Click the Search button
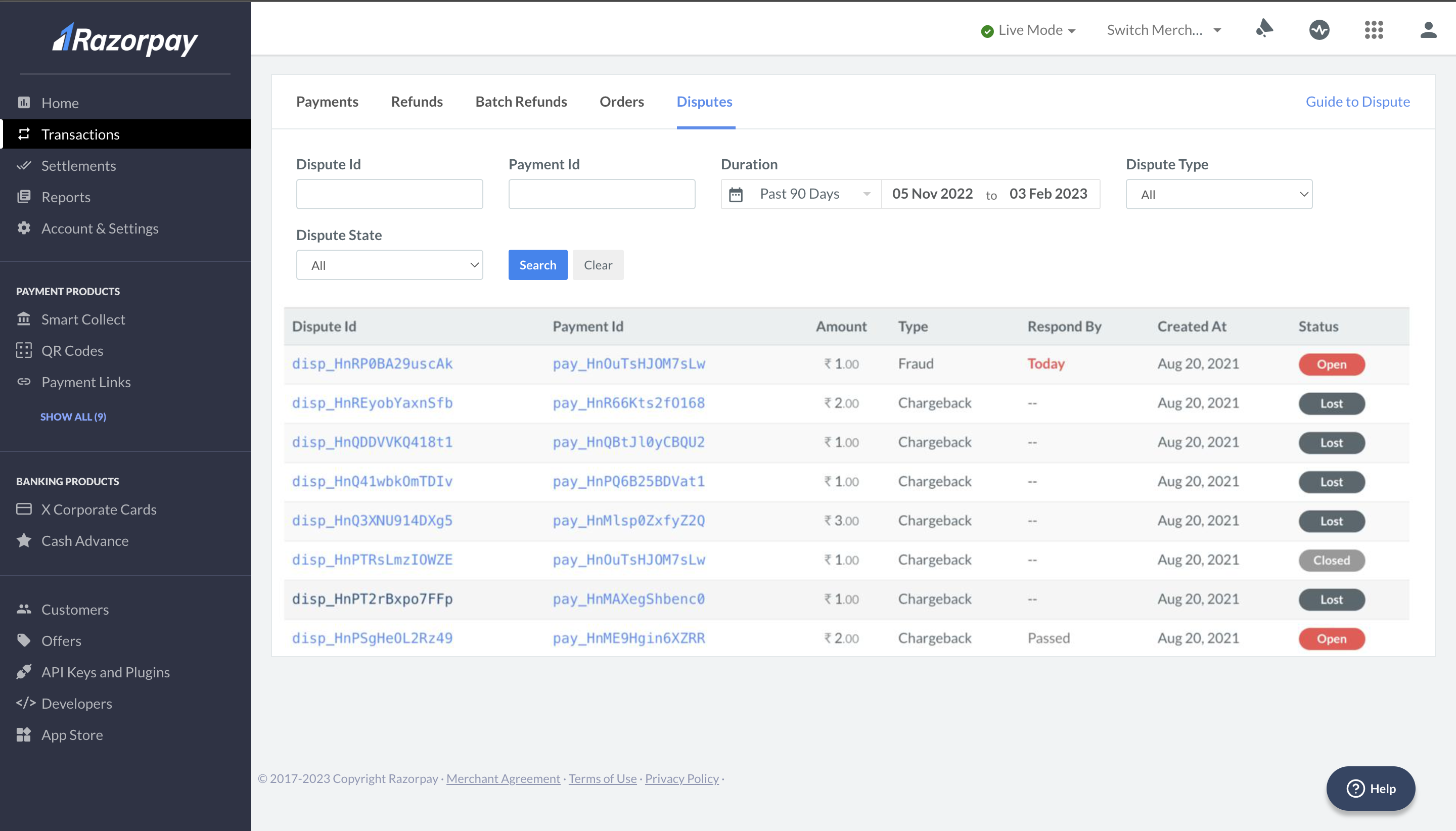The height and width of the screenshot is (831, 1456). click(x=537, y=264)
